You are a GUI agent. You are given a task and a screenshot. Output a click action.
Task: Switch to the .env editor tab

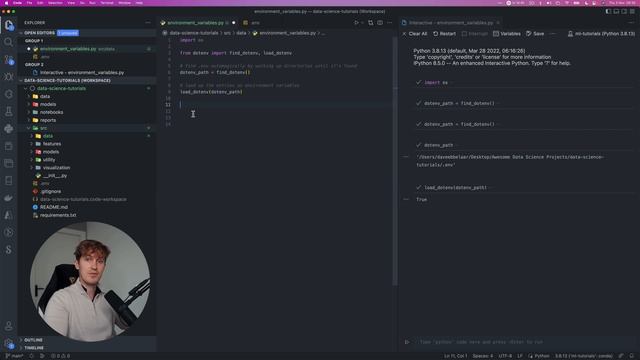click(255, 23)
